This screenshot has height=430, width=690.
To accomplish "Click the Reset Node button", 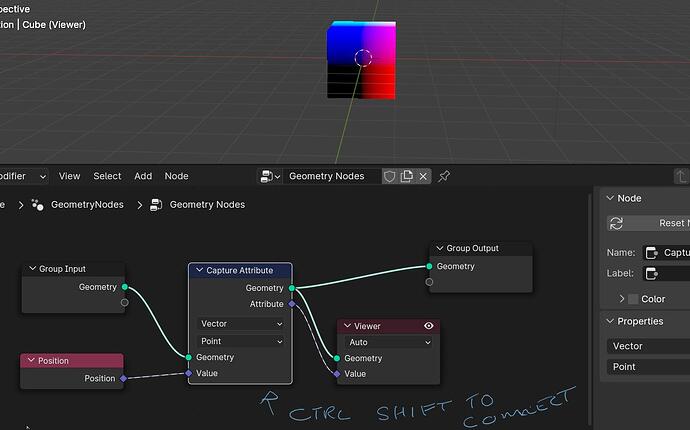I will pyautogui.click(x=648, y=223).
